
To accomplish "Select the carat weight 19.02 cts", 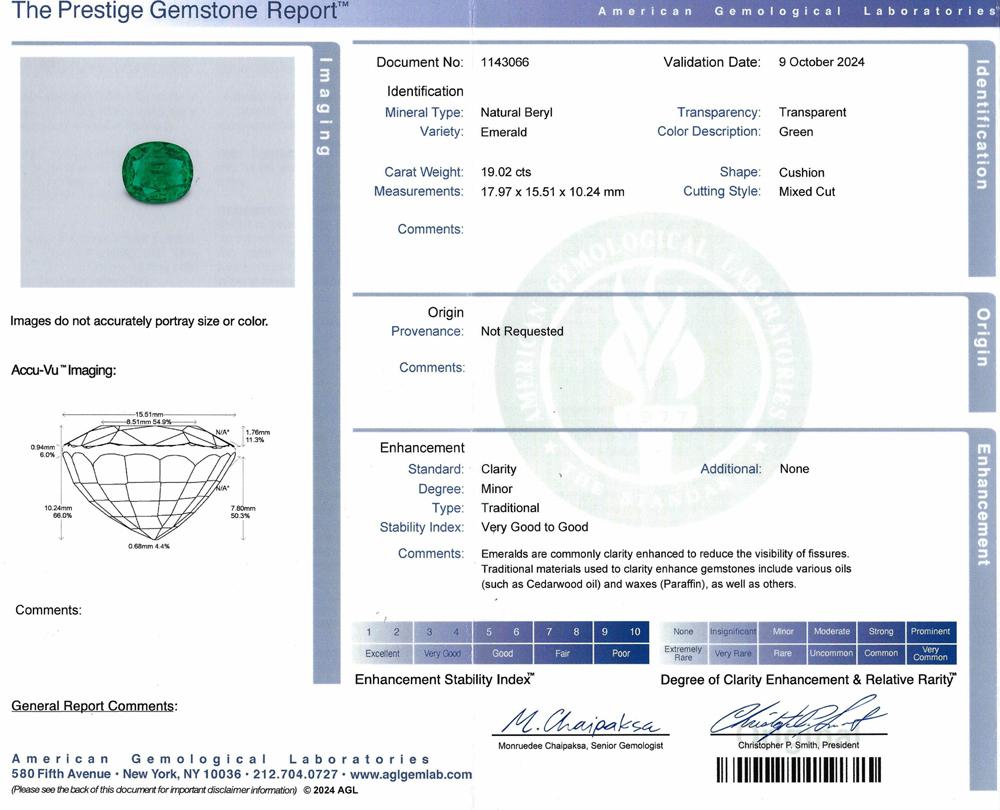I will click(506, 172).
